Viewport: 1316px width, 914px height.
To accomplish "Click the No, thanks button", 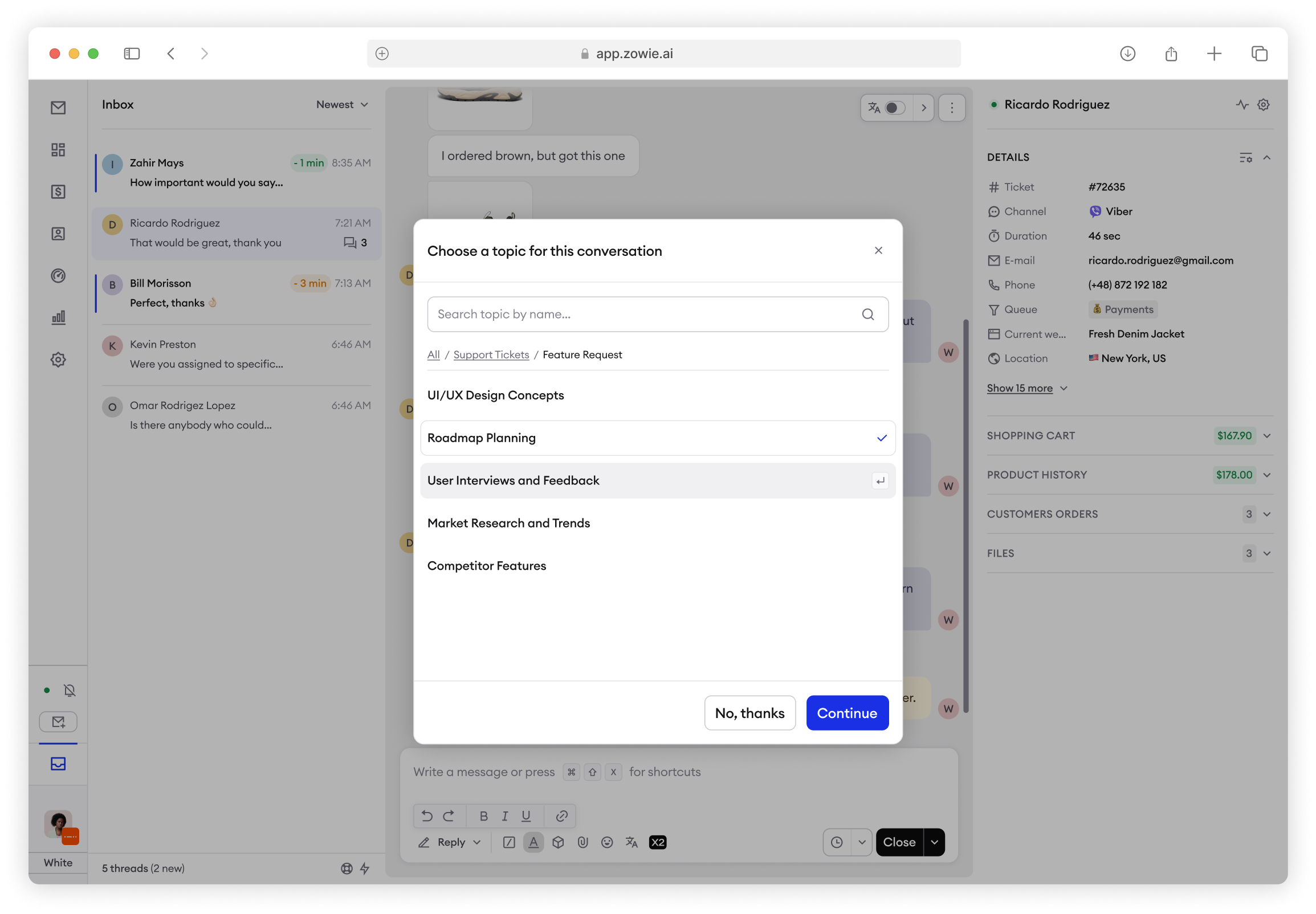I will [x=749, y=713].
